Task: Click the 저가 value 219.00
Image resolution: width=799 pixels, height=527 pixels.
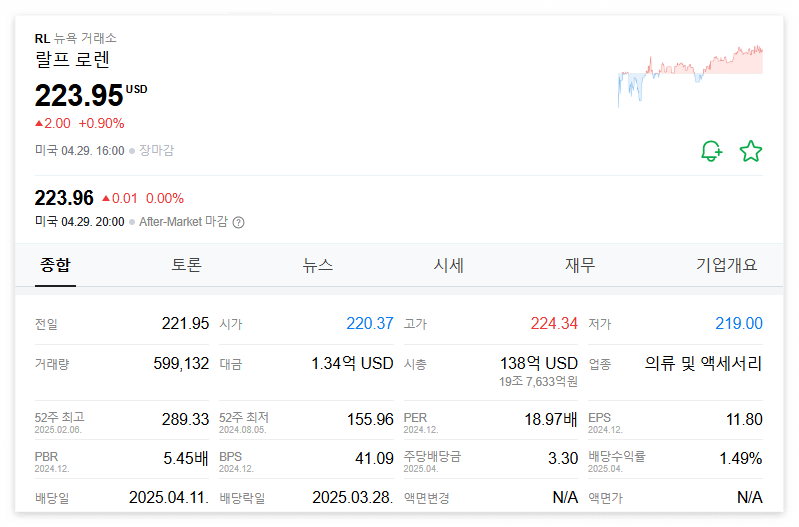Action: (739, 323)
